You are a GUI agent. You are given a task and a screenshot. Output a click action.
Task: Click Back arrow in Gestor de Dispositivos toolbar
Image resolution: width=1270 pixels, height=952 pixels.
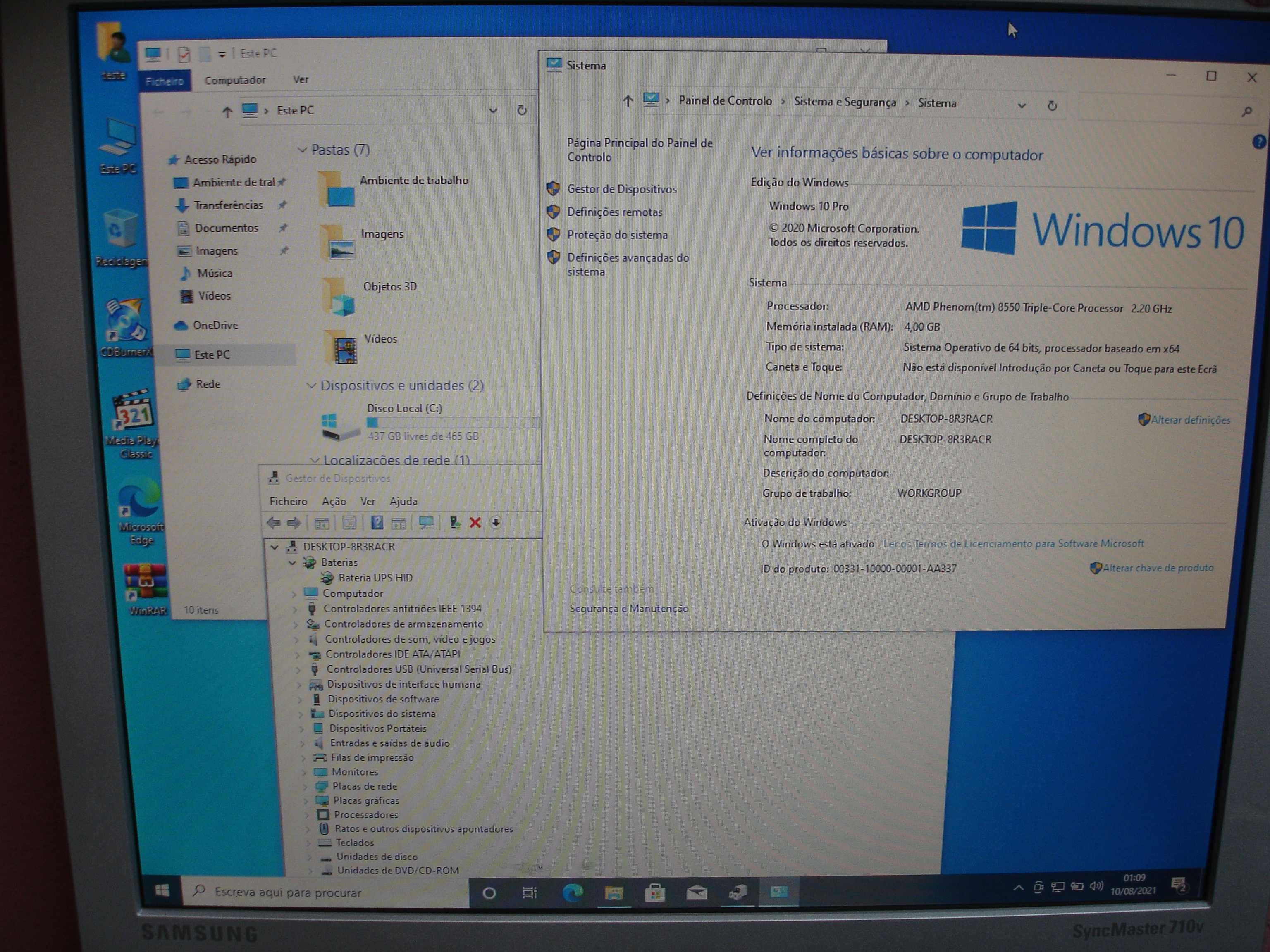[274, 523]
